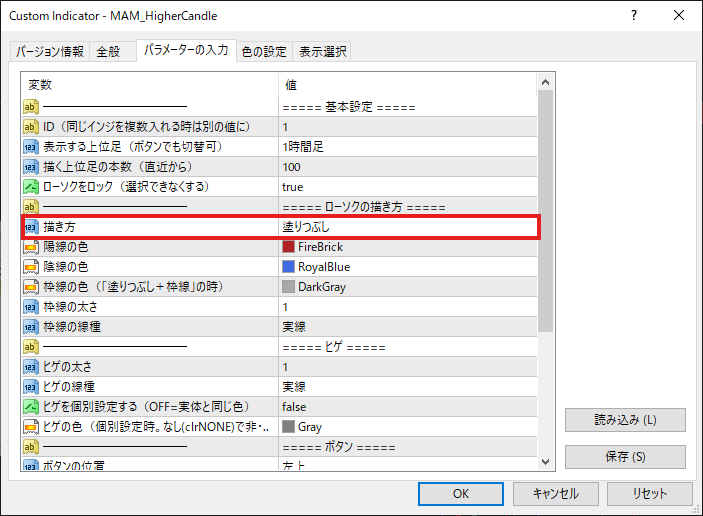This screenshot has height=516, width=703.
Task: Click the help question mark in title bar
Action: (x=634, y=15)
